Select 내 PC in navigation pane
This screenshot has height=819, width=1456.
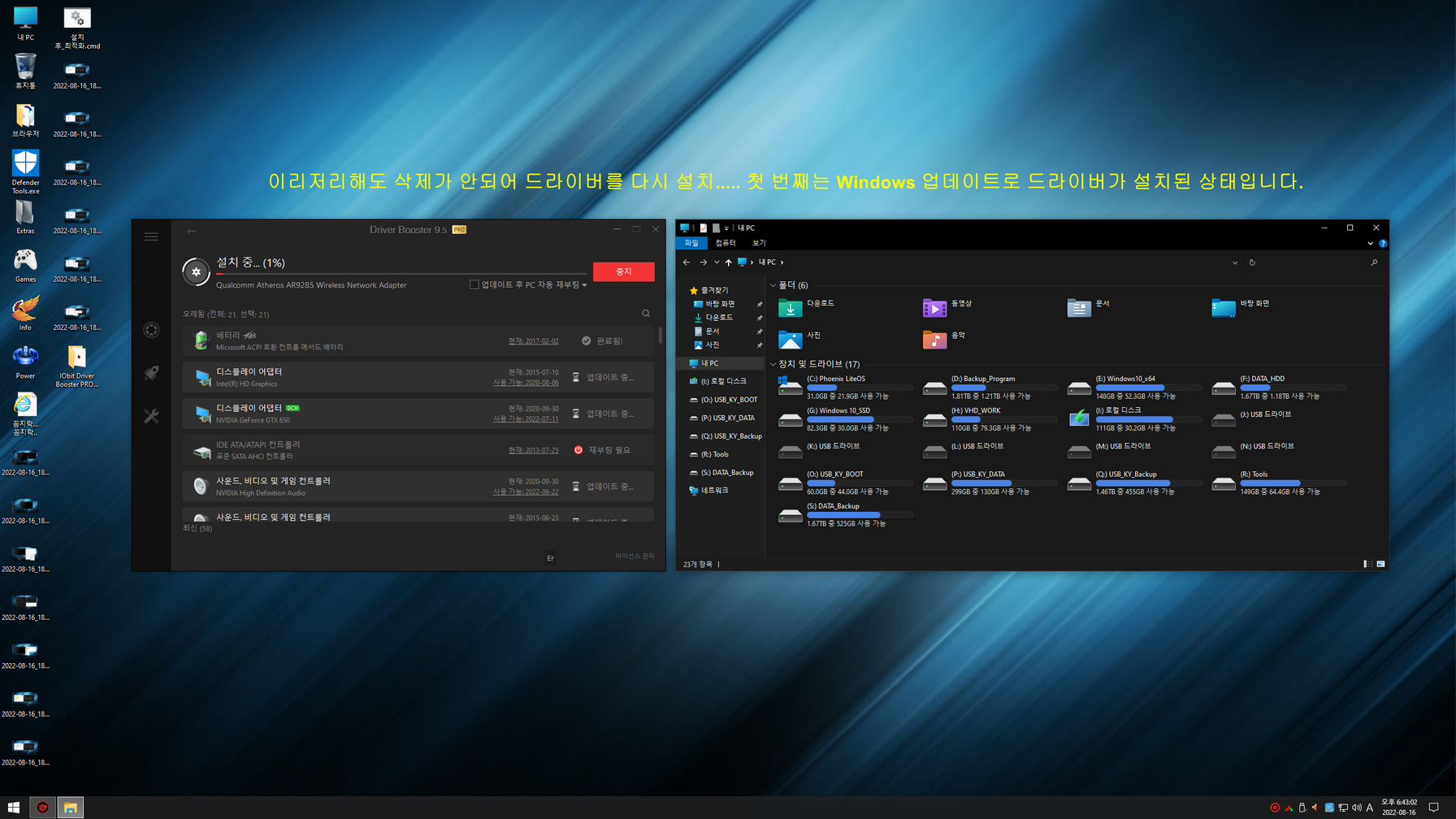click(709, 363)
